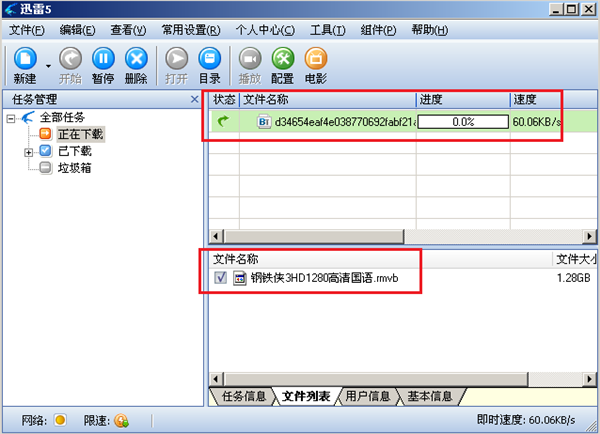Sort by 文件名称 column header in task list
Image resolution: width=600 pixels, height=434 pixels.
[328, 100]
